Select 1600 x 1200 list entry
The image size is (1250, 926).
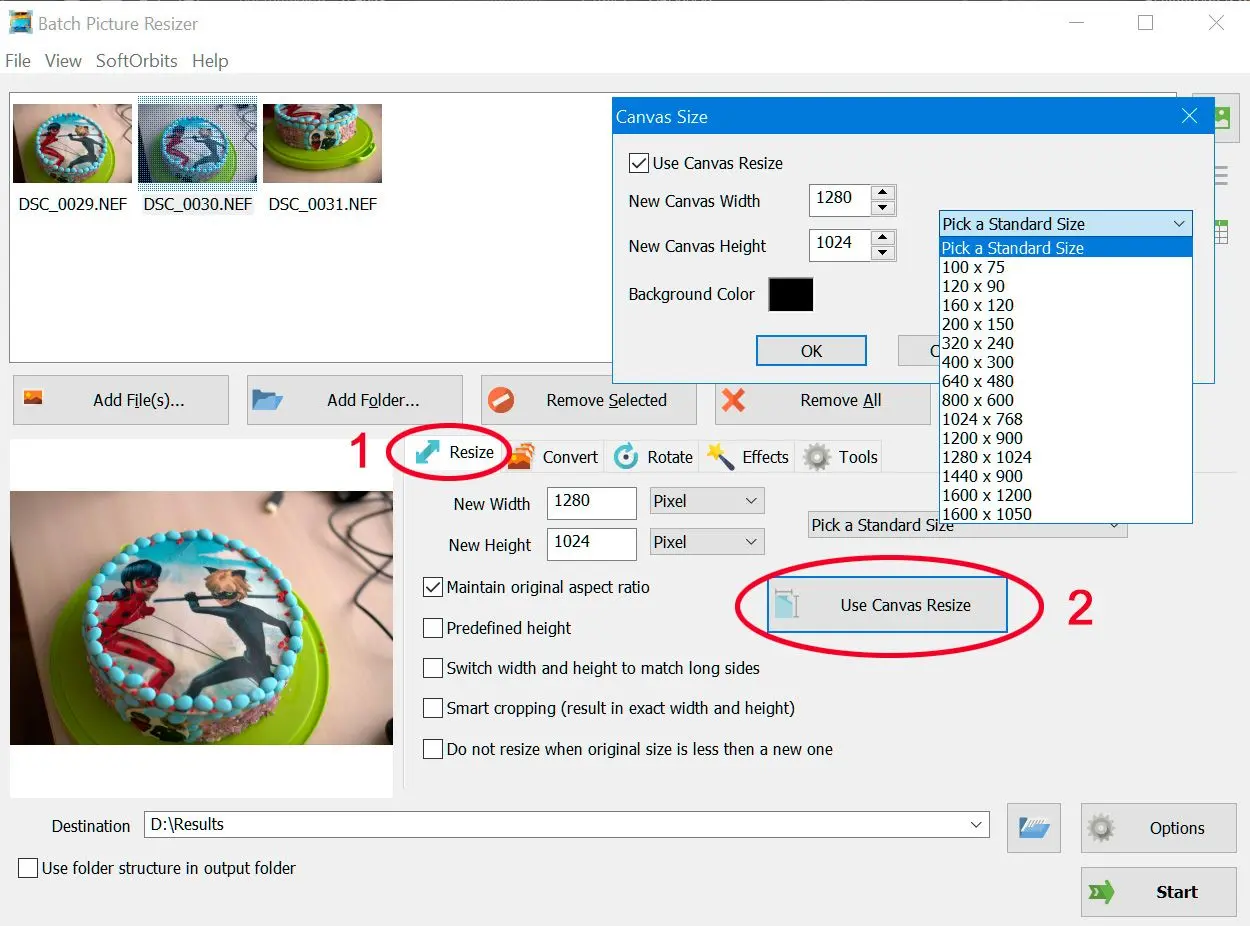[x=1066, y=495]
